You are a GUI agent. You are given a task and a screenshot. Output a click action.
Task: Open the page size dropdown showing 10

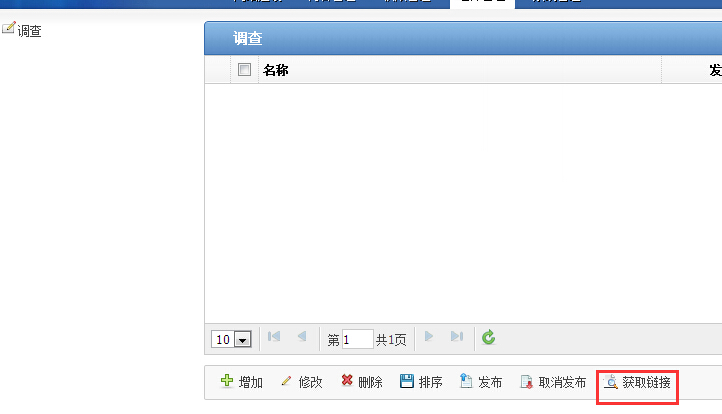(231, 340)
